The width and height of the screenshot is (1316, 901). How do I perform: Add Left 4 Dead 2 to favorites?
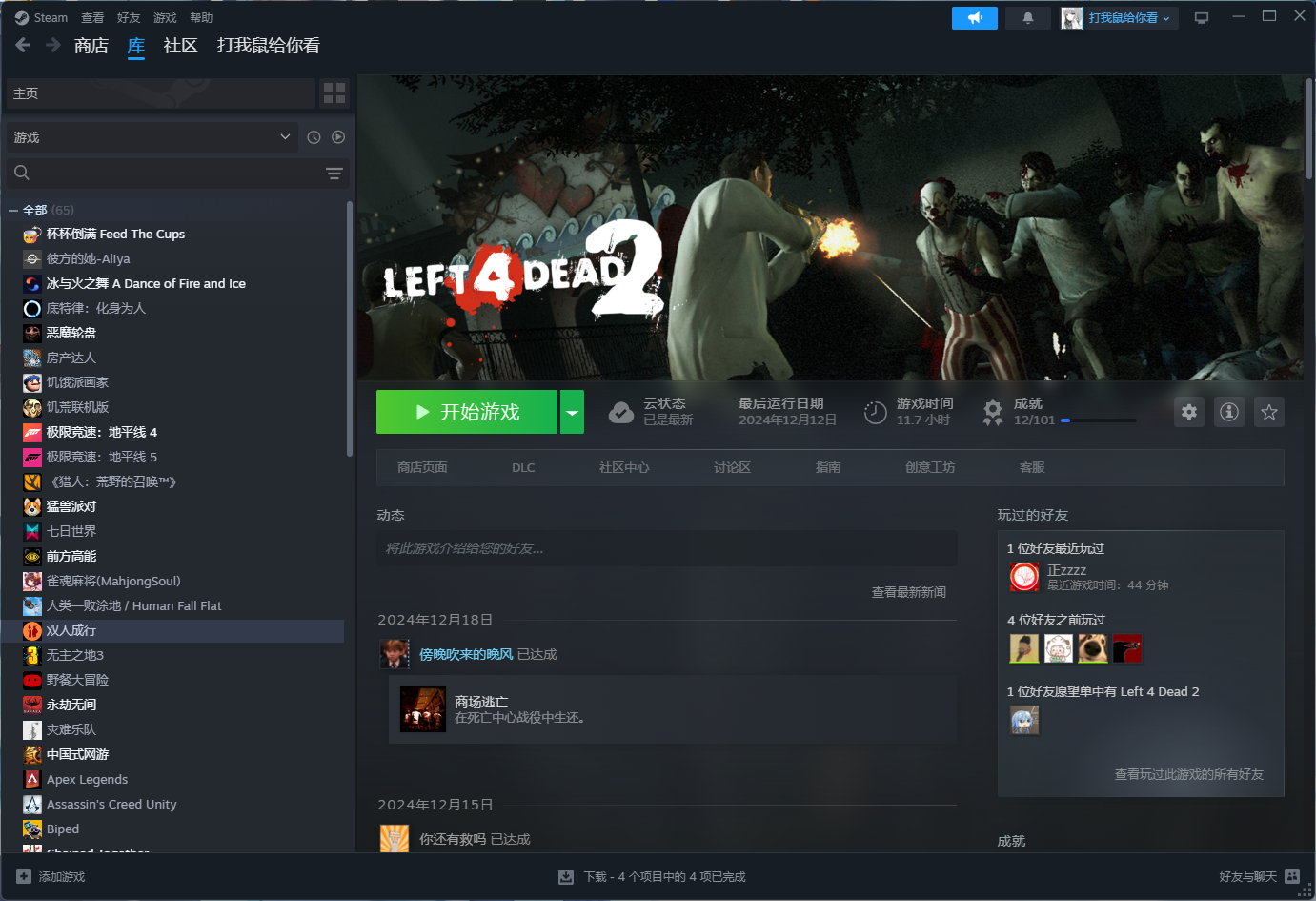1269,412
